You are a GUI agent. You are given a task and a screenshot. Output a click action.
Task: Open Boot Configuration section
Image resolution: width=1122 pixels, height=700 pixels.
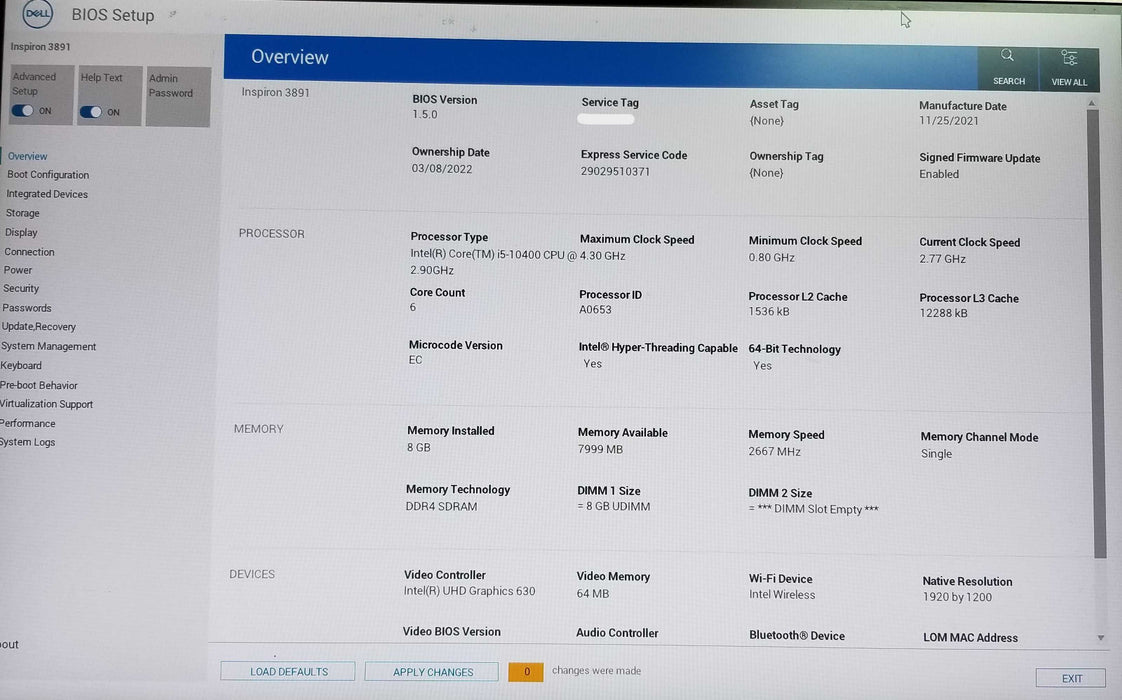pos(48,175)
